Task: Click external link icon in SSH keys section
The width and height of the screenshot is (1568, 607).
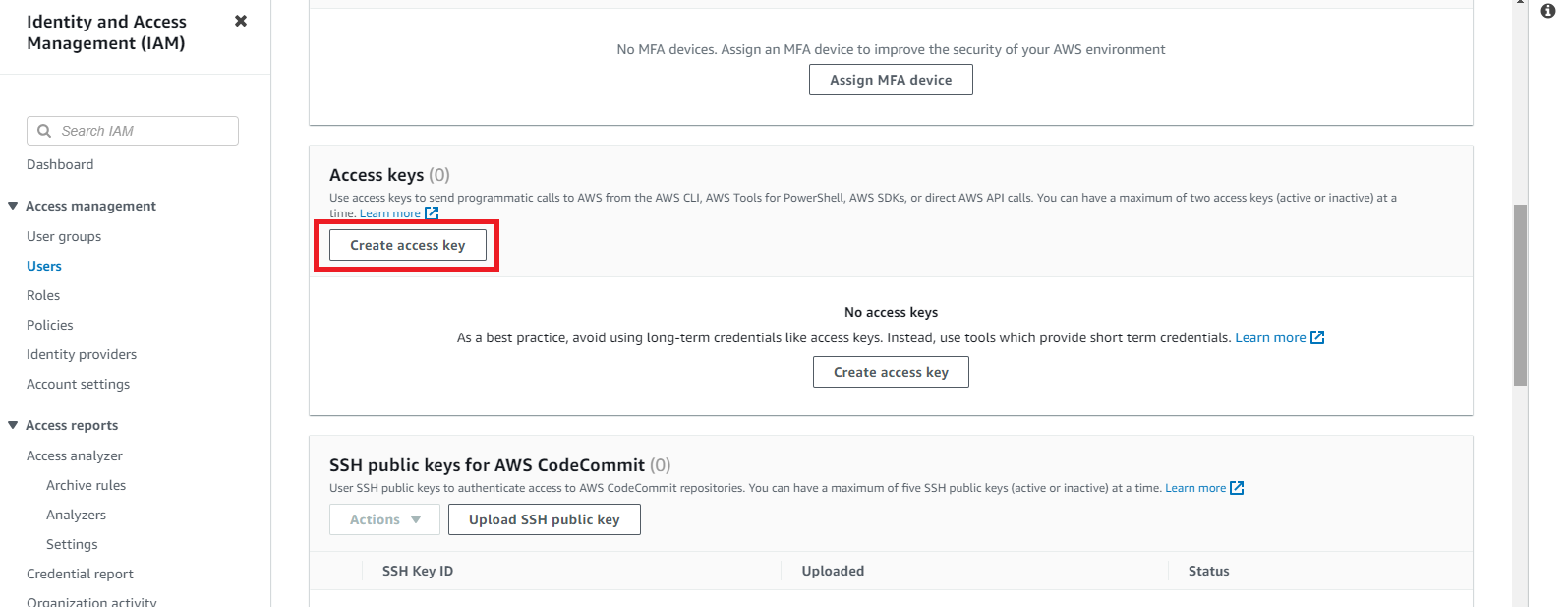Action: click(x=1237, y=488)
